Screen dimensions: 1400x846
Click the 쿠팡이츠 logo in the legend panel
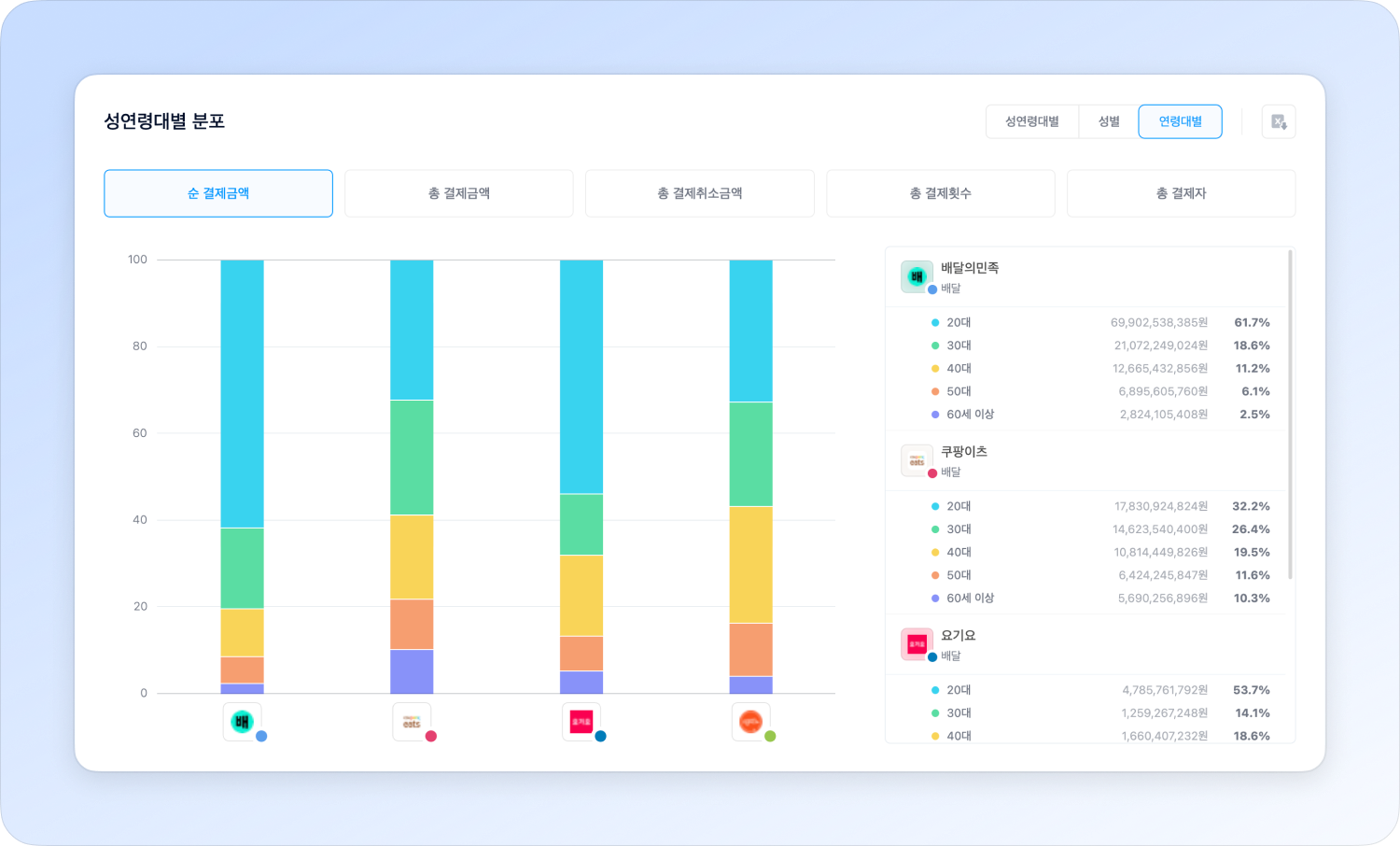pos(917,460)
